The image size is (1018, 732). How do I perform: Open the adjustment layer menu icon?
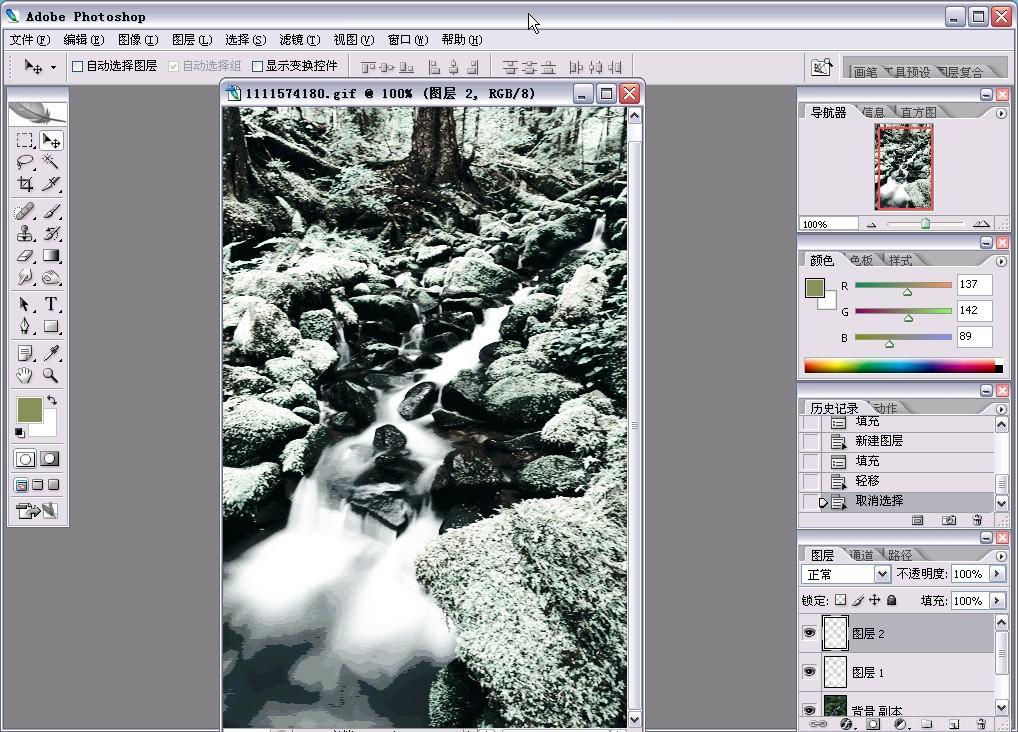point(900,724)
